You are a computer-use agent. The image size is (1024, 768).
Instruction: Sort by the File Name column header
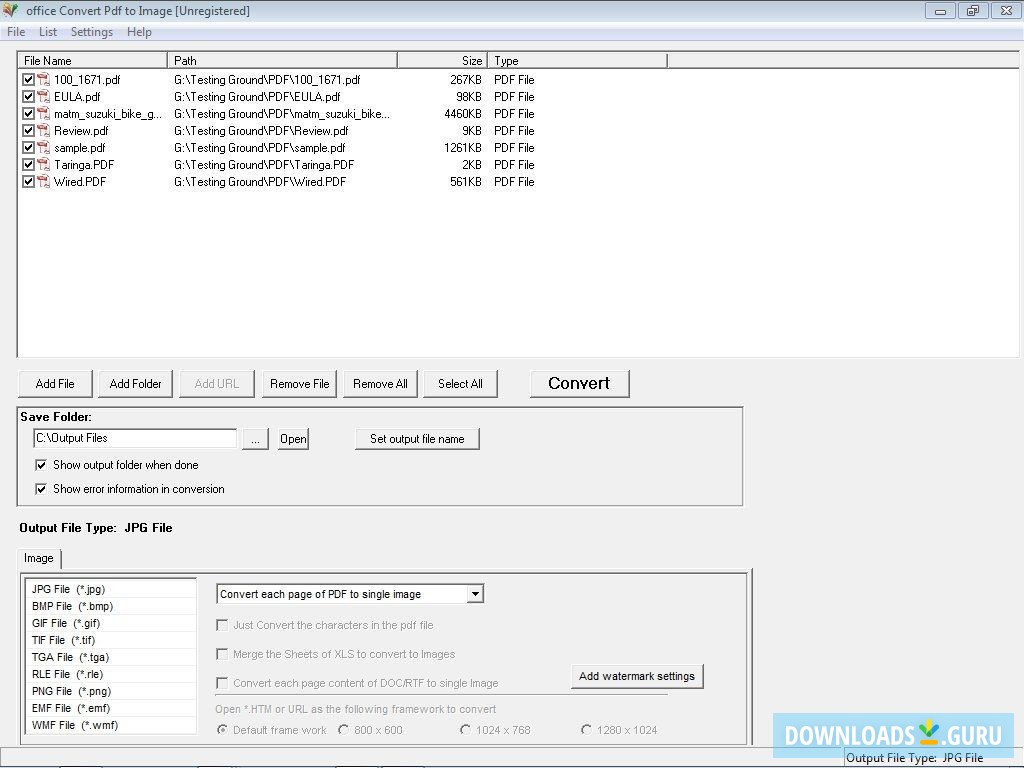coord(93,61)
